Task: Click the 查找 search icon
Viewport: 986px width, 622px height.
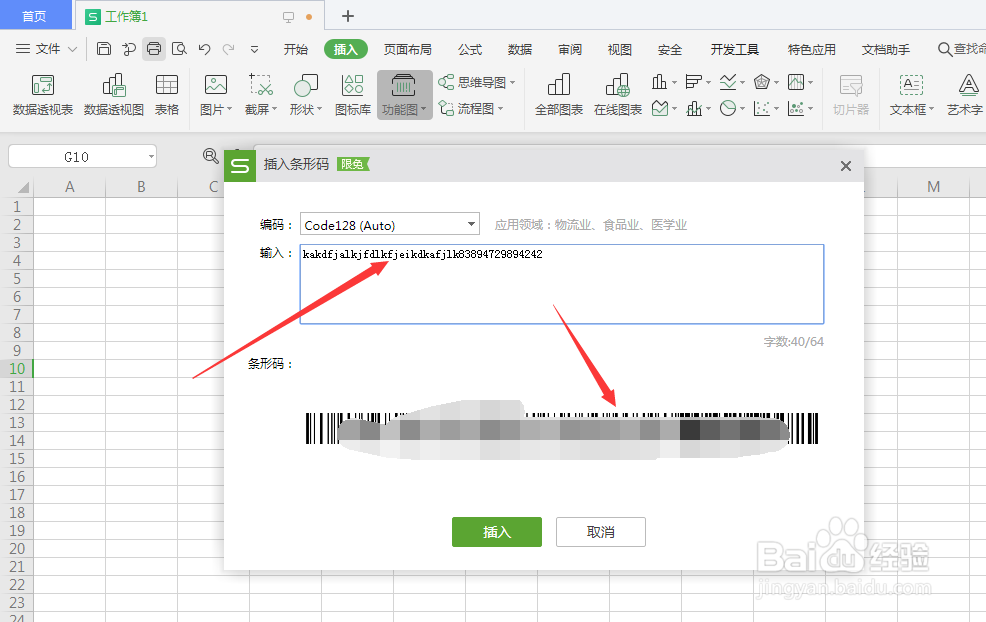Action: 944,49
